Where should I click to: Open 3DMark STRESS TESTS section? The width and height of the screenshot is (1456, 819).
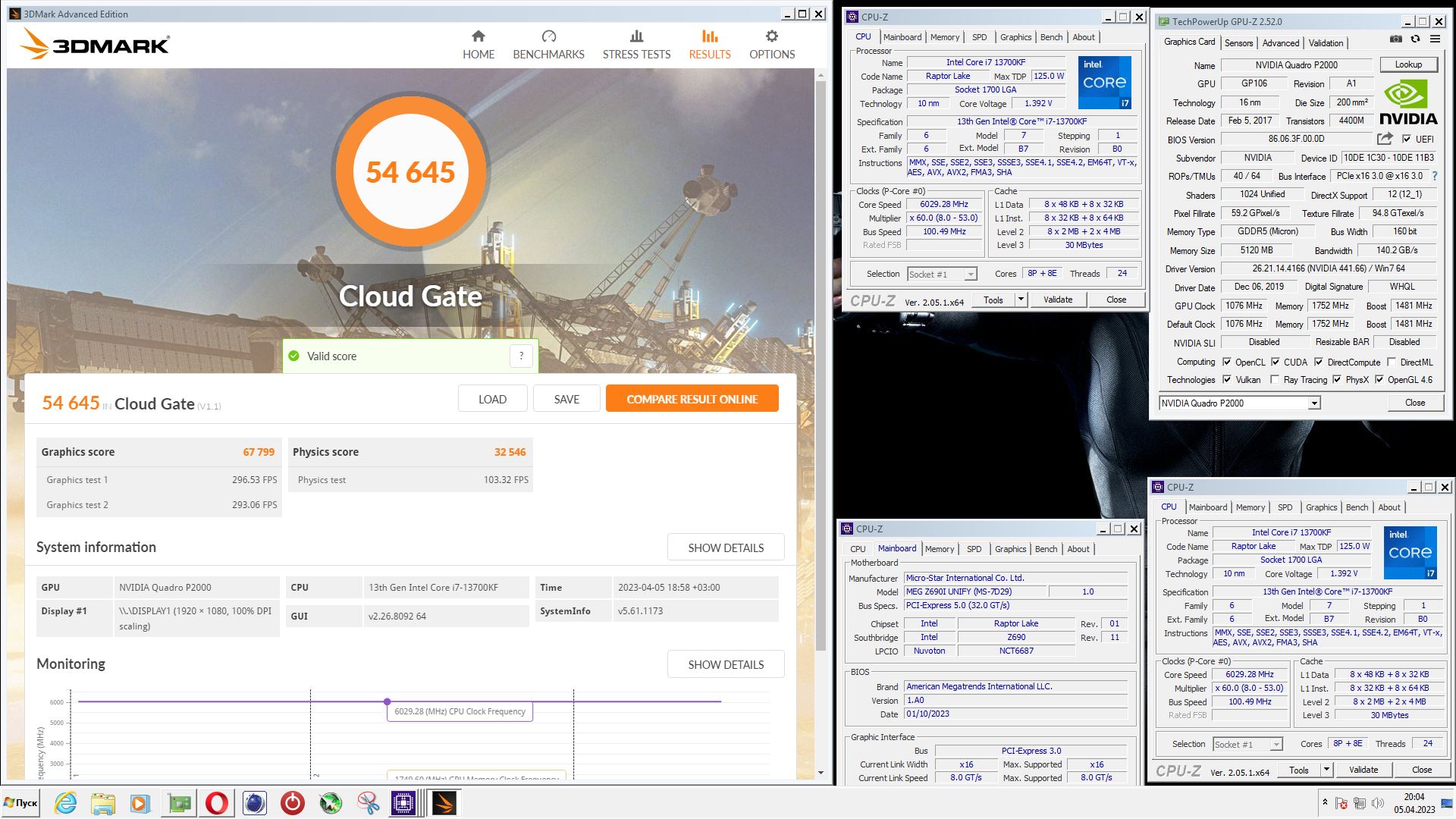(636, 45)
